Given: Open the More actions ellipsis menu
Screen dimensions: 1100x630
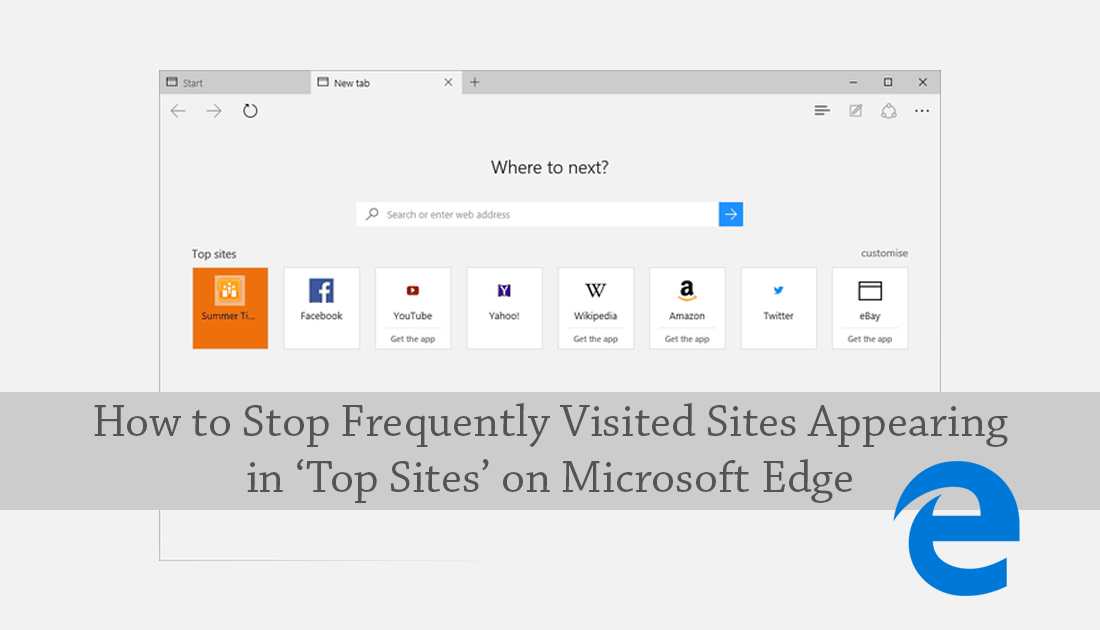Looking at the screenshot, I should [922, 111].
